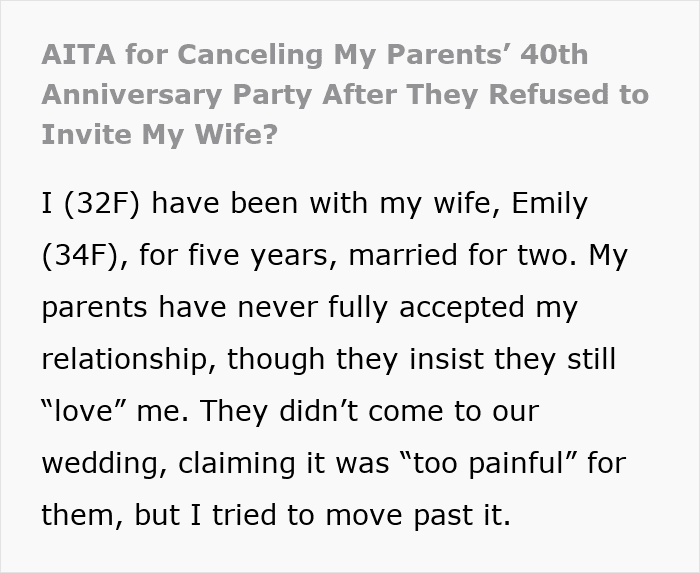
Task: Click "never fully accepted" in the text
Action: (x=381, y=307)
